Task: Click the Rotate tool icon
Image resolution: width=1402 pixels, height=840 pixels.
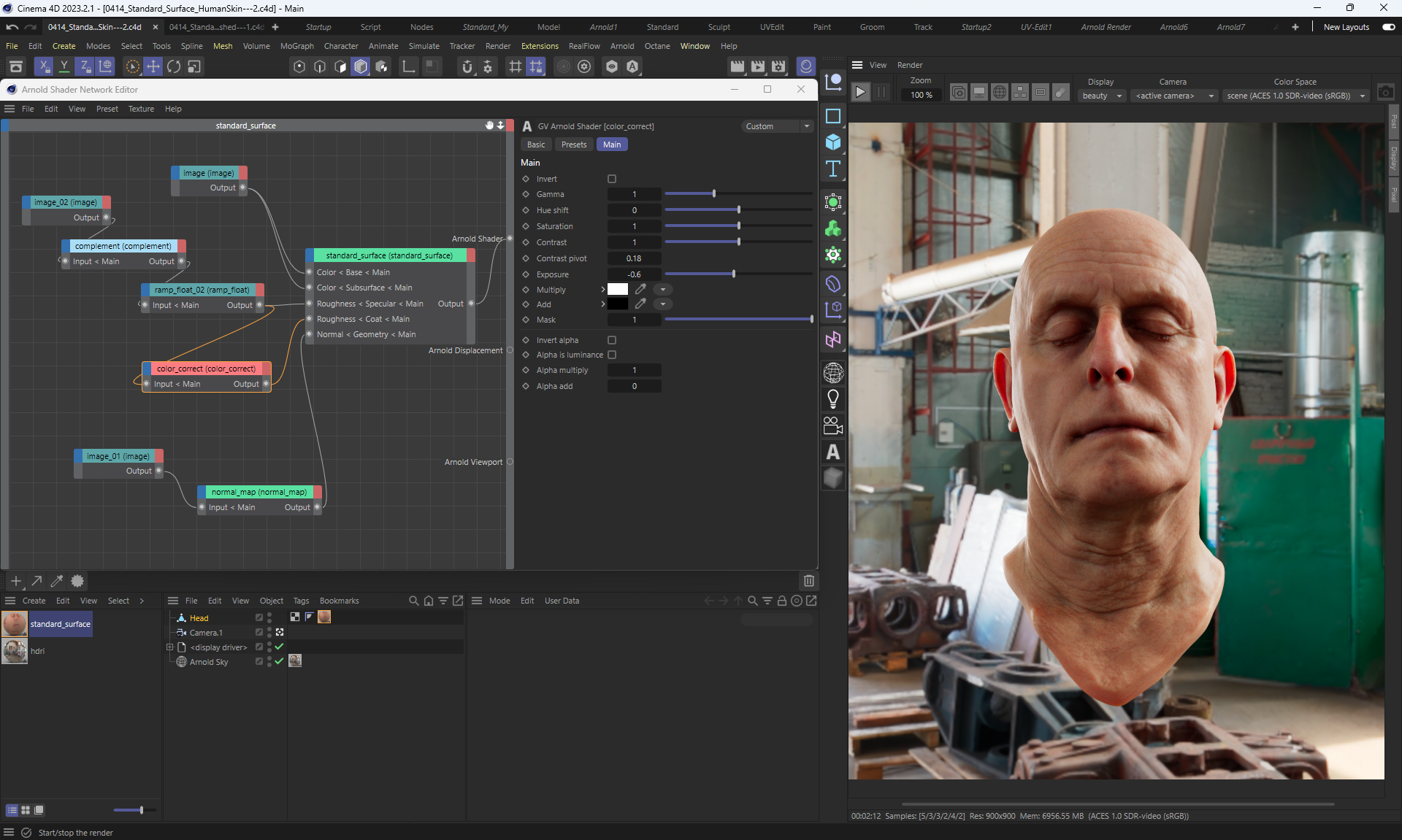Action: [x=174, y=66]
